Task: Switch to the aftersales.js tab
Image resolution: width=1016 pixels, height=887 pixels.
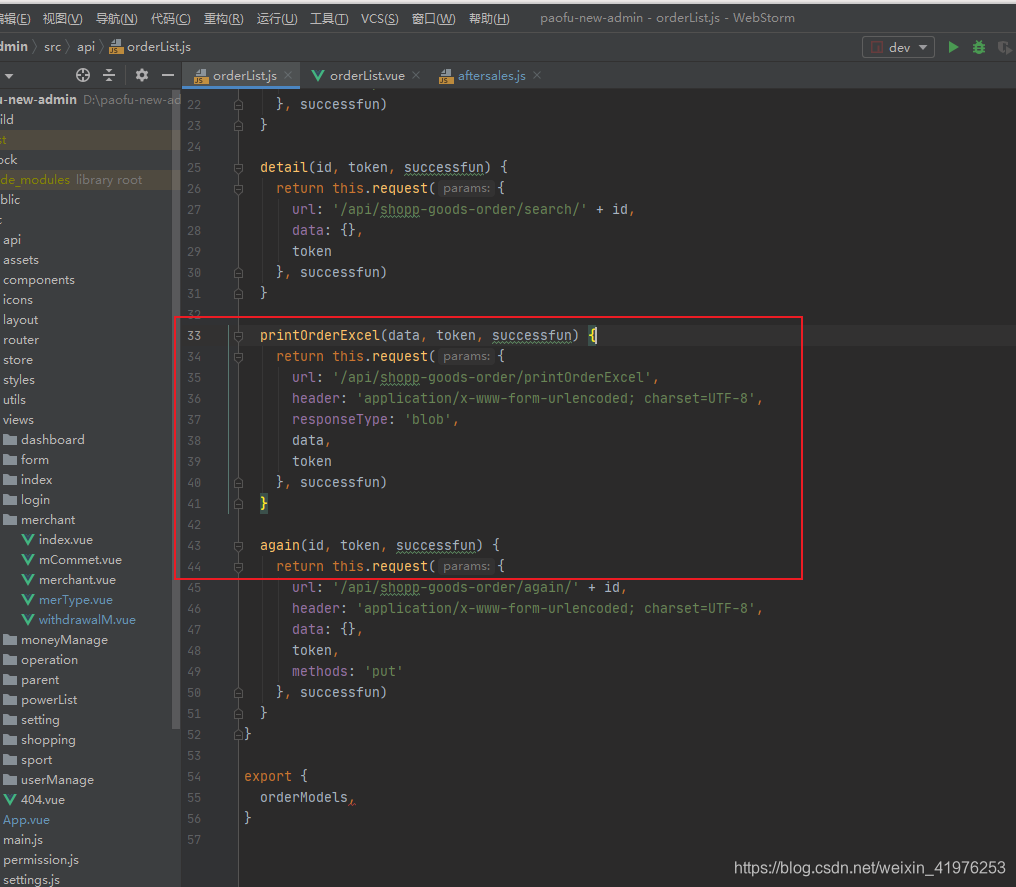Action: [x=491, y=76]
